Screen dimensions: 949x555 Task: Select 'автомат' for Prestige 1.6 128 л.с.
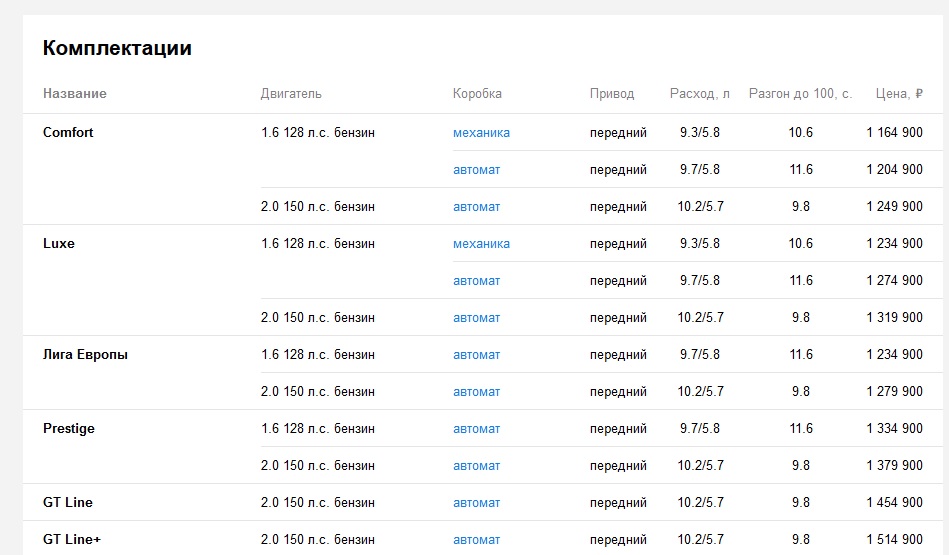coord(476,429)
